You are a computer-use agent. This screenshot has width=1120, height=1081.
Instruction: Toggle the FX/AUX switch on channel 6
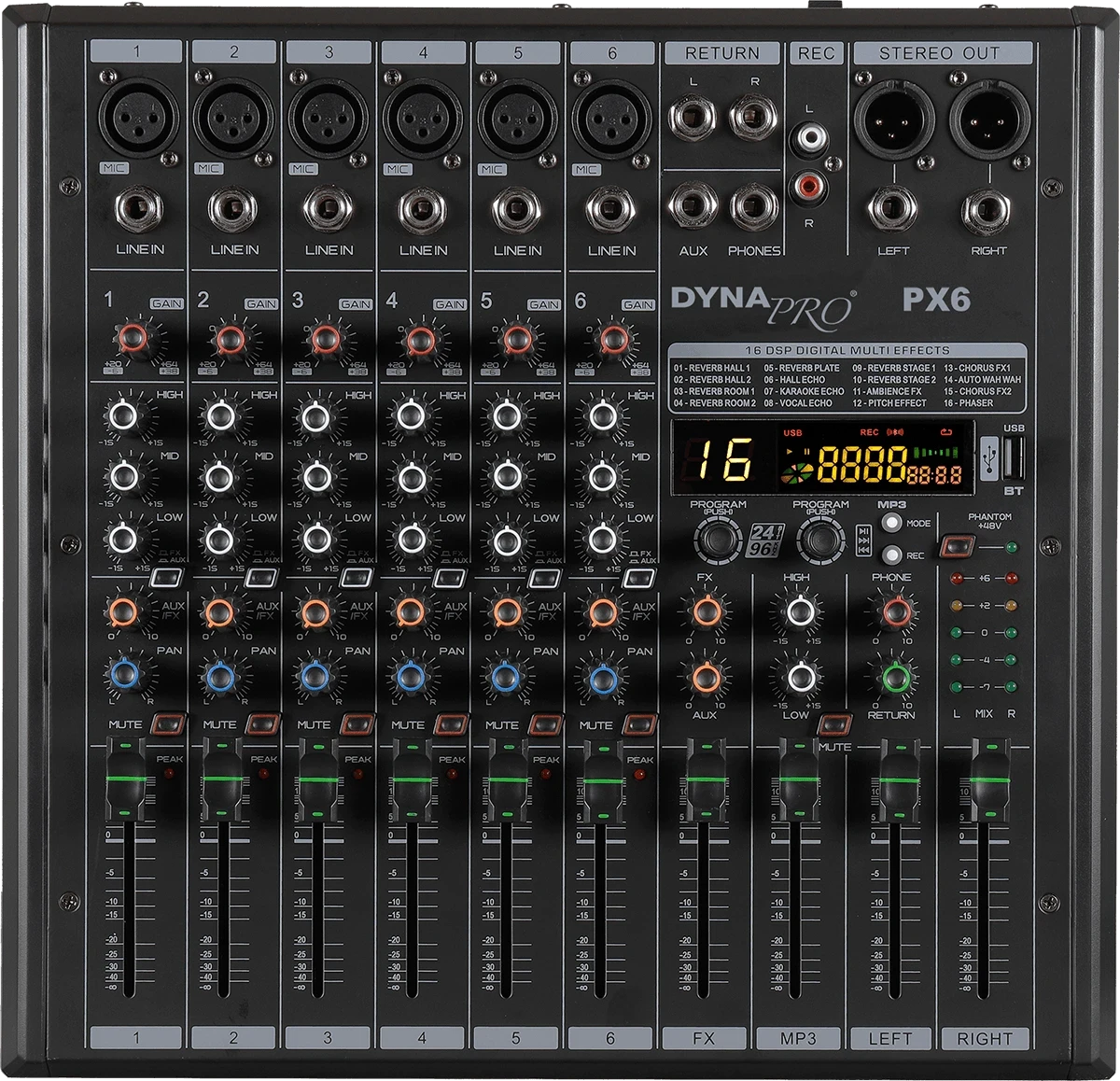tap(639, 580)
